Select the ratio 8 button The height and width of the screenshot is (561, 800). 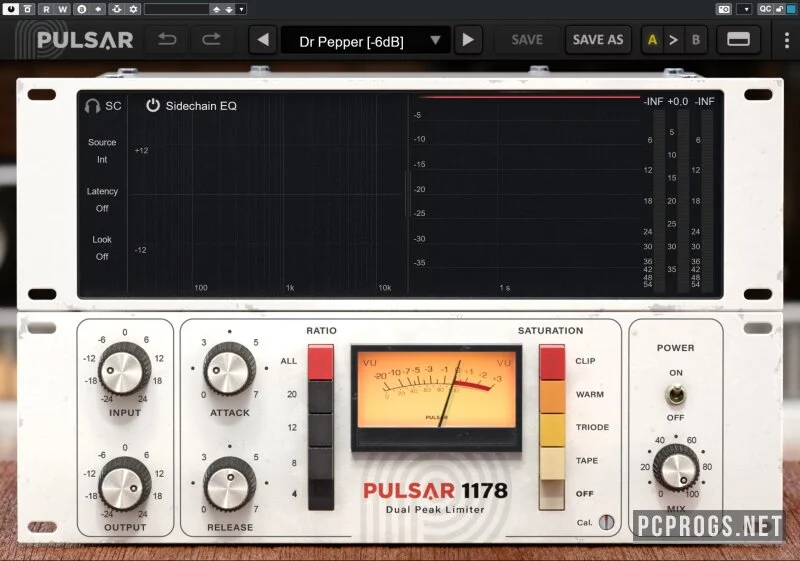(321, 463)
